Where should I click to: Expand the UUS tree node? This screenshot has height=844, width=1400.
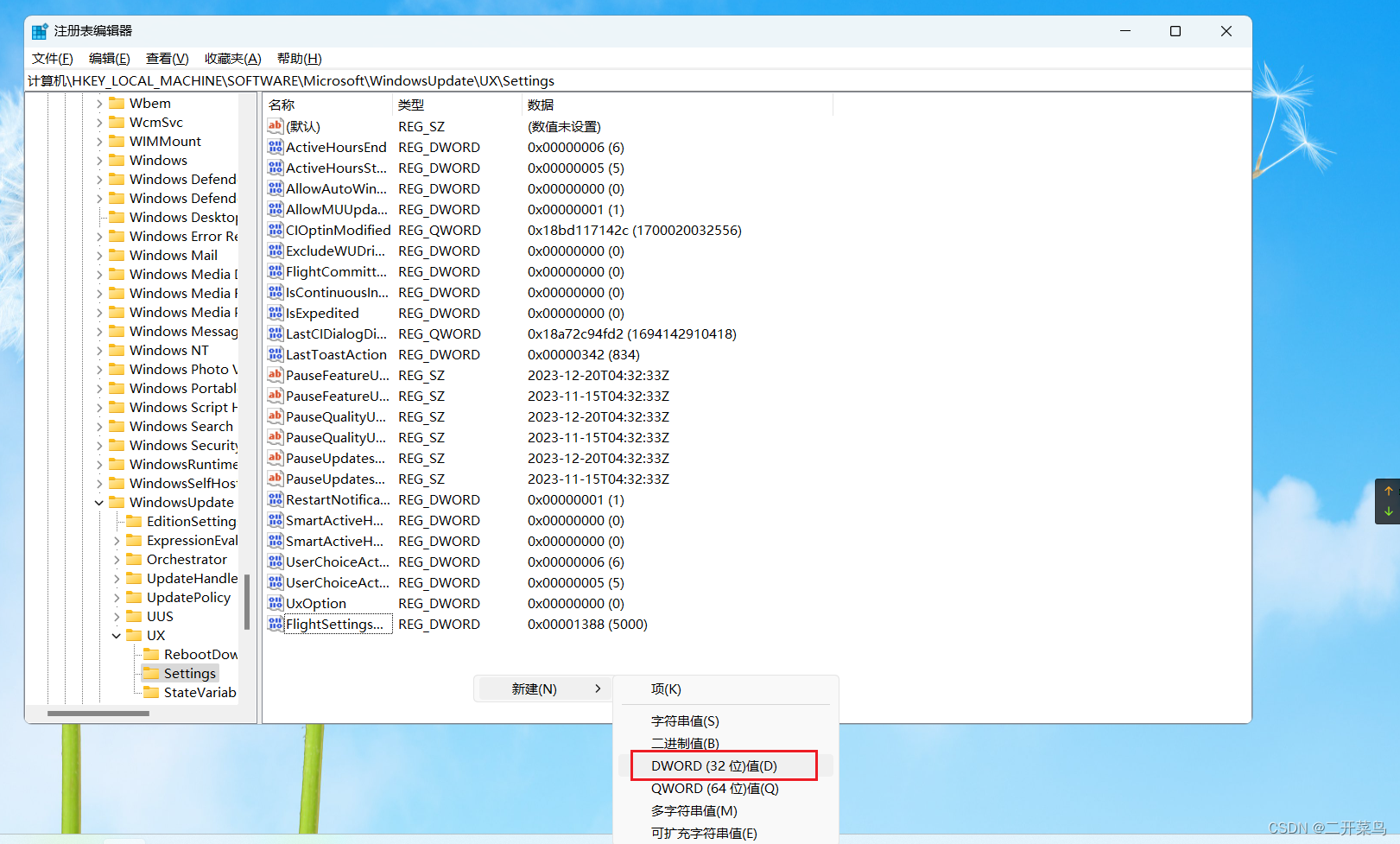(x=117, y=616)
